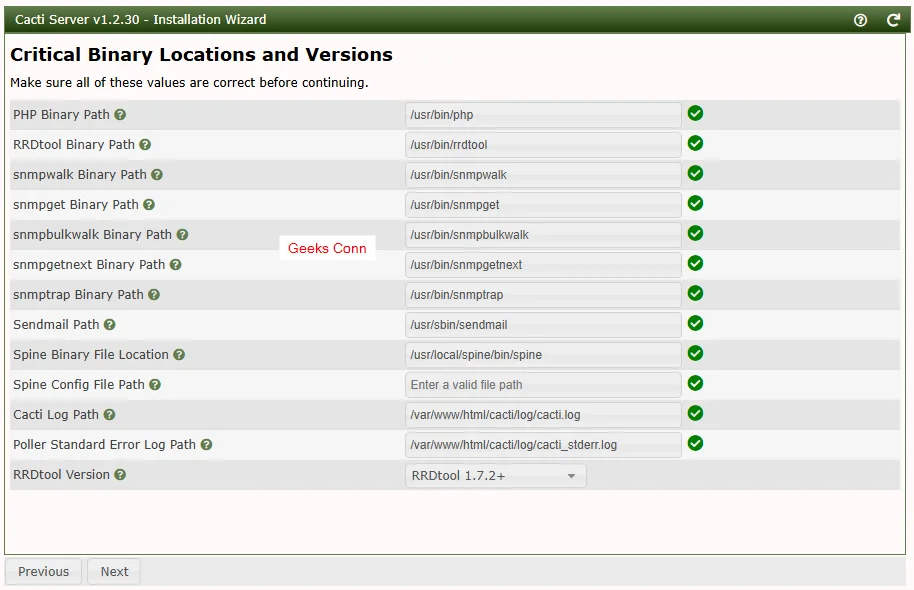
Task: Open help for RRDtool Binary Path
Action: point(145,144)
